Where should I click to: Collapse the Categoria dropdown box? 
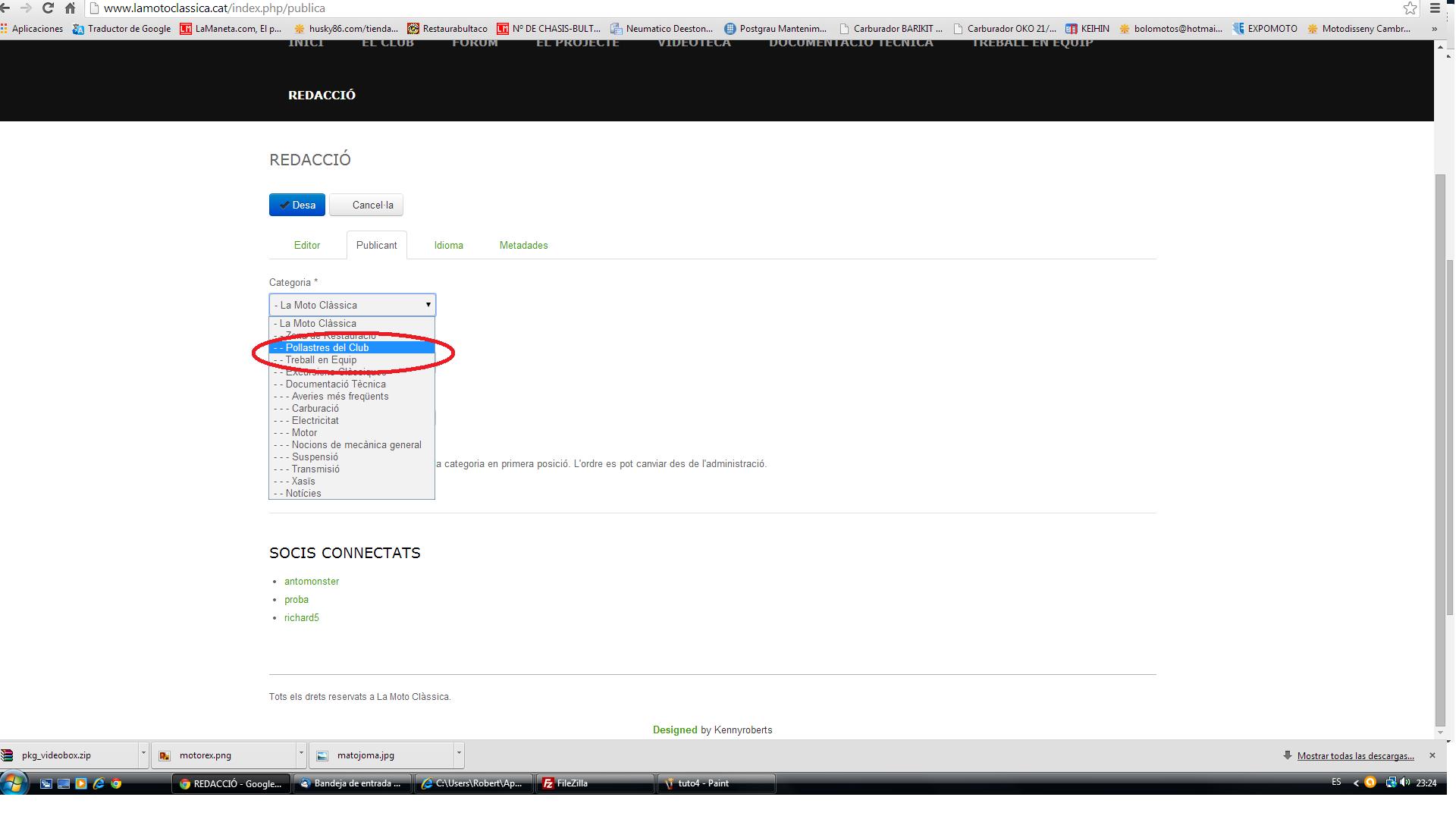click(353, 305)
